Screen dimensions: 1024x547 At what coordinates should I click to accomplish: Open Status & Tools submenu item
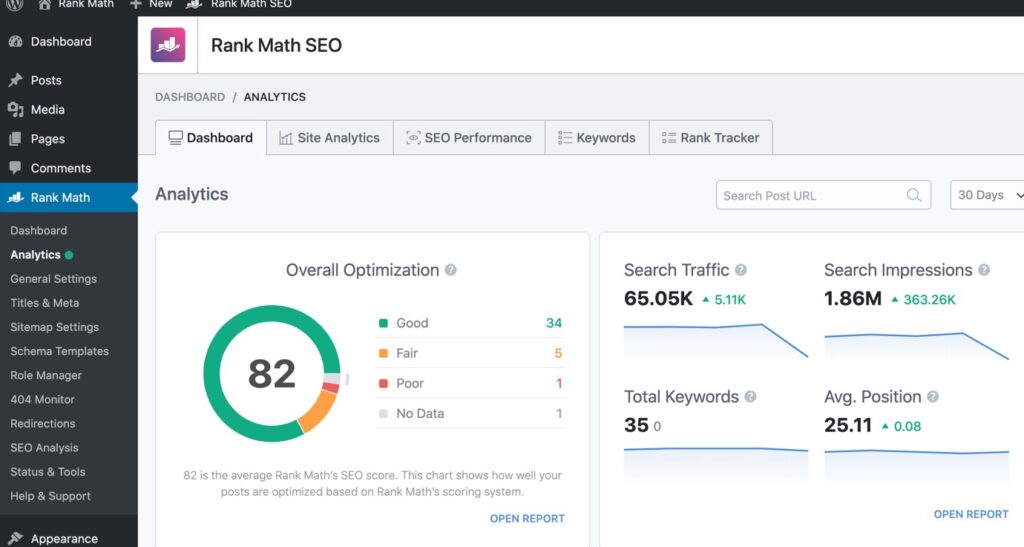pyautogui.click(x=48, y=472)
